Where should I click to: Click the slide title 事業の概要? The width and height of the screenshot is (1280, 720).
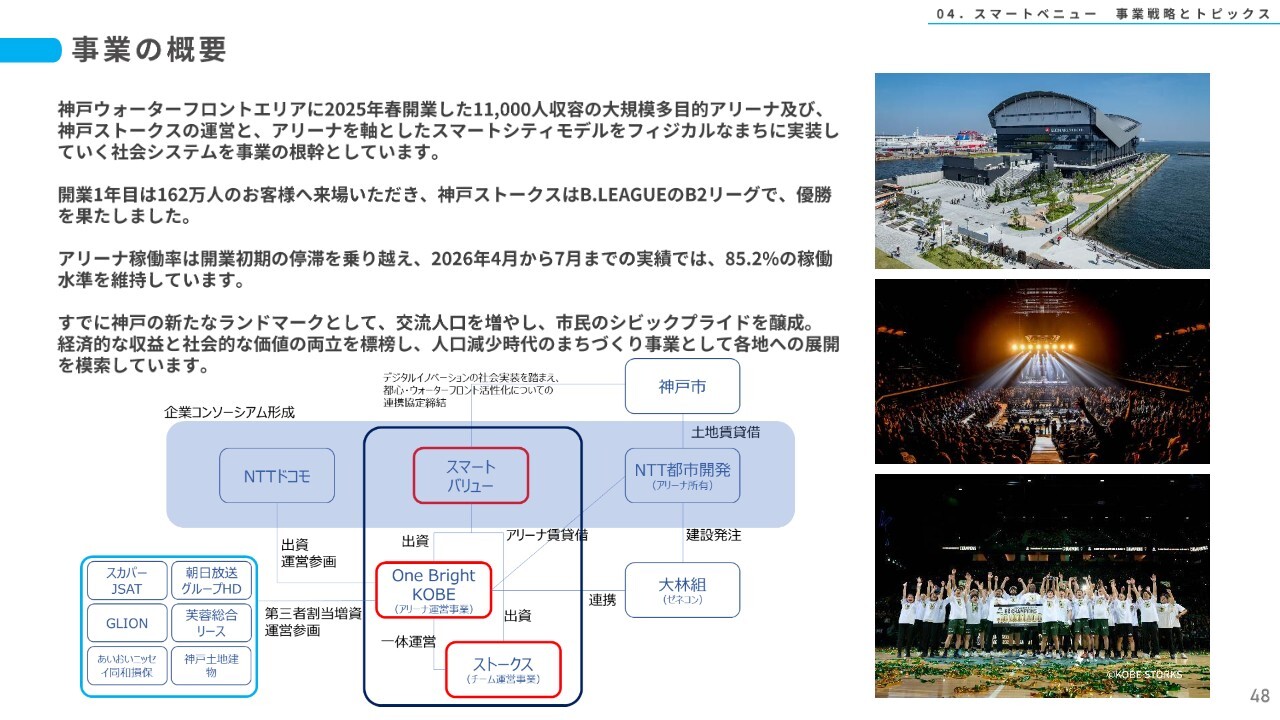pyautogui.click(x=149, y=49)
